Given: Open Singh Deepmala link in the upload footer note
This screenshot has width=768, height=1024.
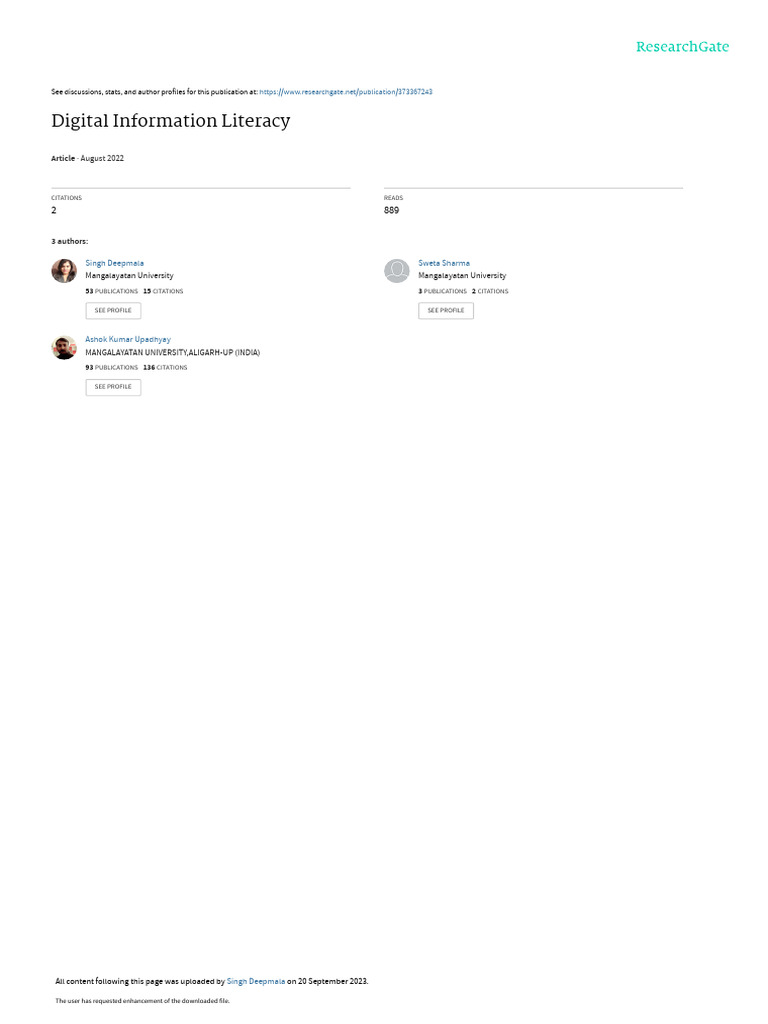Looking at the screenshot, I should [255, 981].
